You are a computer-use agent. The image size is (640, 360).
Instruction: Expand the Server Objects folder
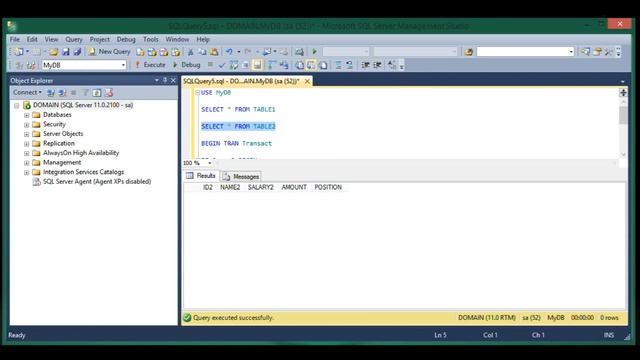pos(27,134)
